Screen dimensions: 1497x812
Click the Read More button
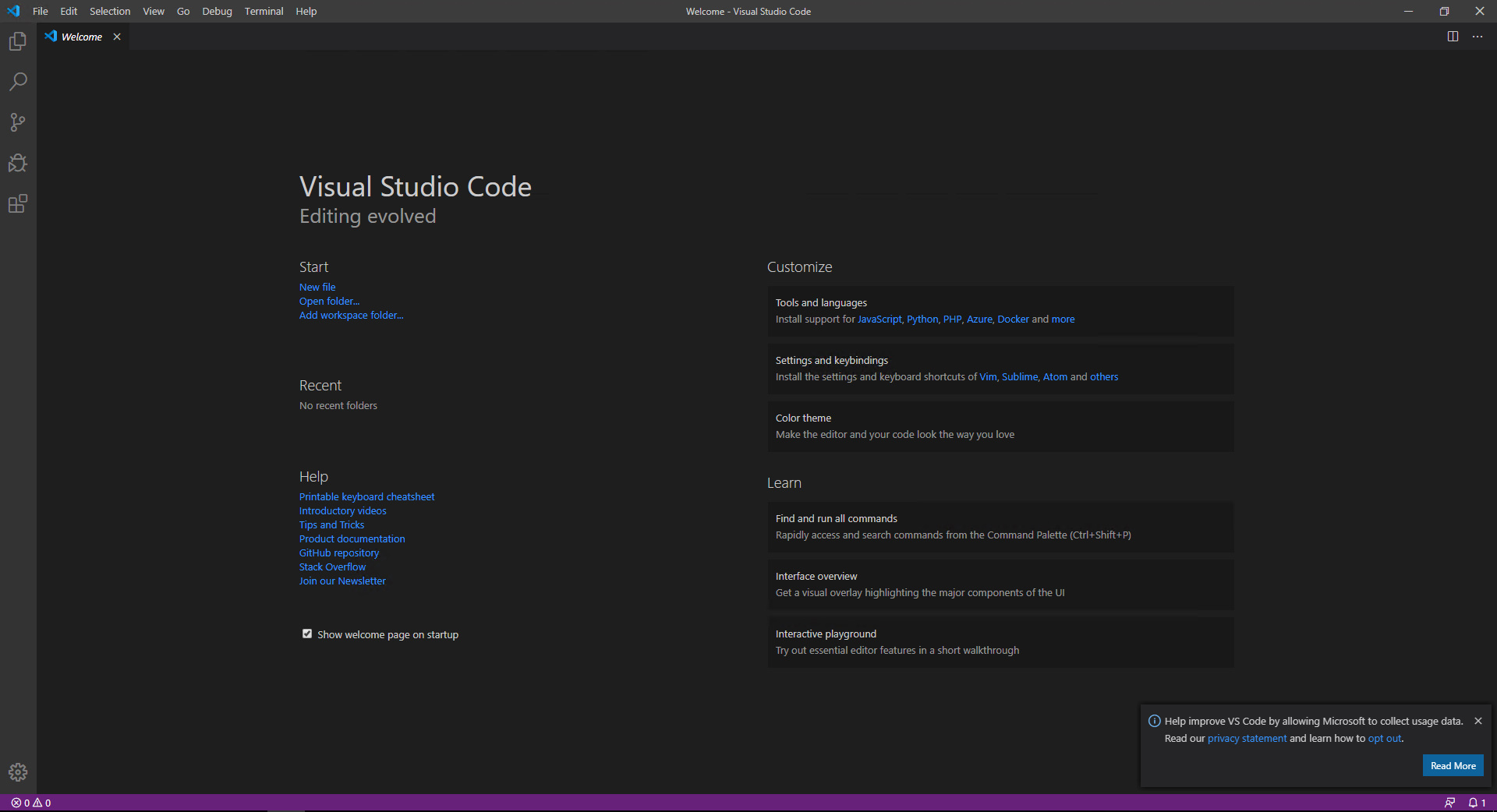(1453, 765)
